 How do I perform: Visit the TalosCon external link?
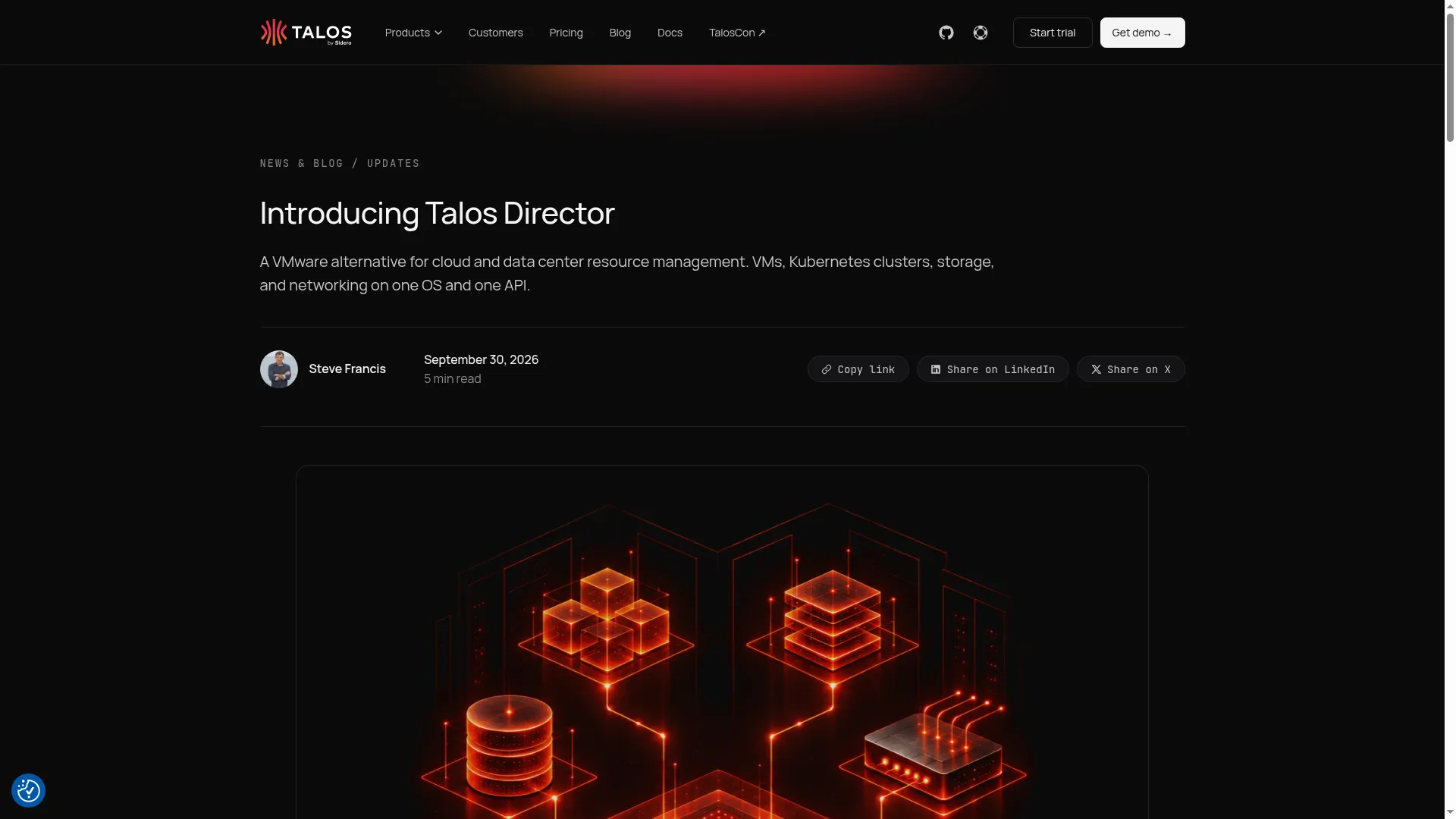click(737, 33)
